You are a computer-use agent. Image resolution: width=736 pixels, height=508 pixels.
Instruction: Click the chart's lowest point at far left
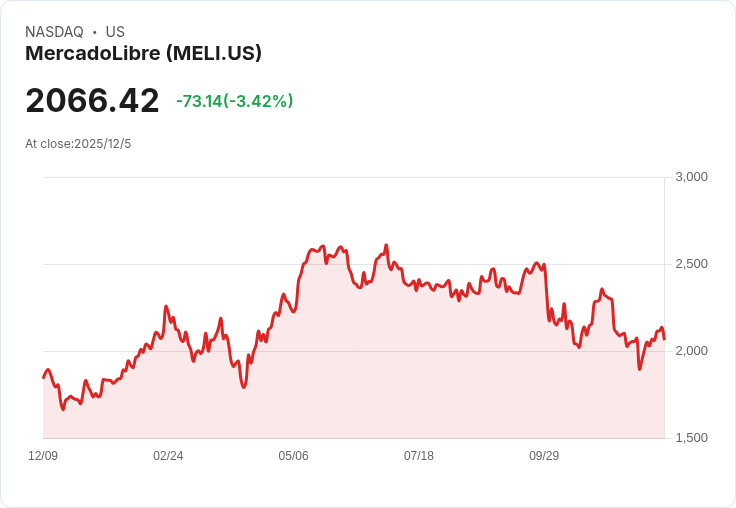pyautogui.click(x=63, y=409)
